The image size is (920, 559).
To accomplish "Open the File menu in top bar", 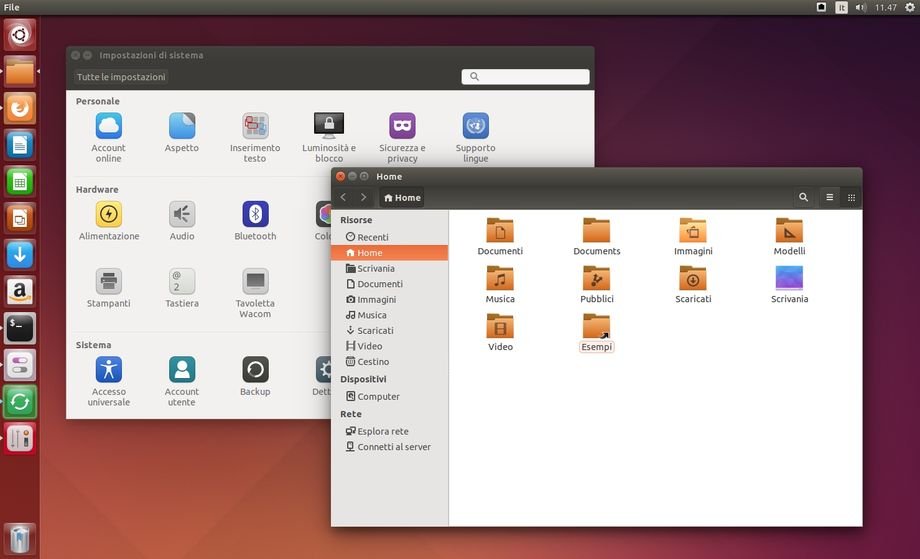I will pyautogui.click(x=12, y=7).
